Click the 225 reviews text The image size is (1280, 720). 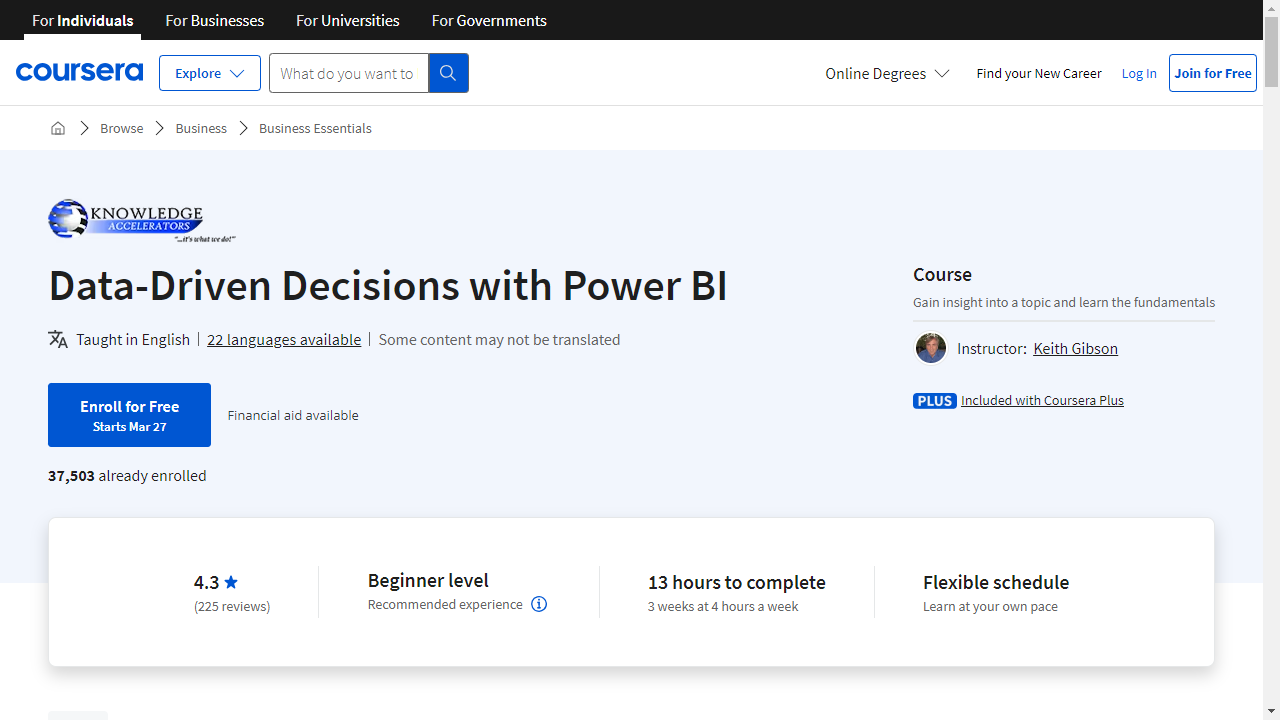coord(232,606)
